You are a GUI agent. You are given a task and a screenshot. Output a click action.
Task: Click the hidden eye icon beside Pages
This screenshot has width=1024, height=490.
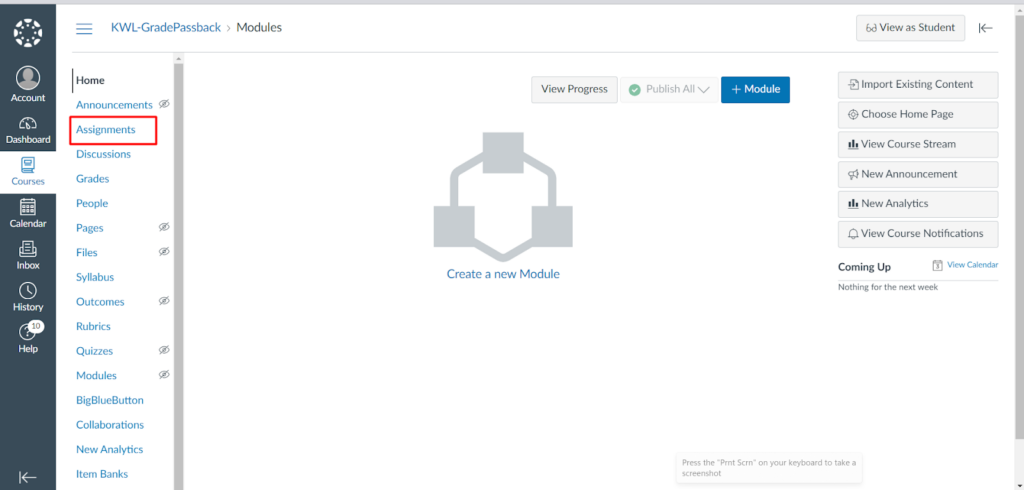[164, 227]
